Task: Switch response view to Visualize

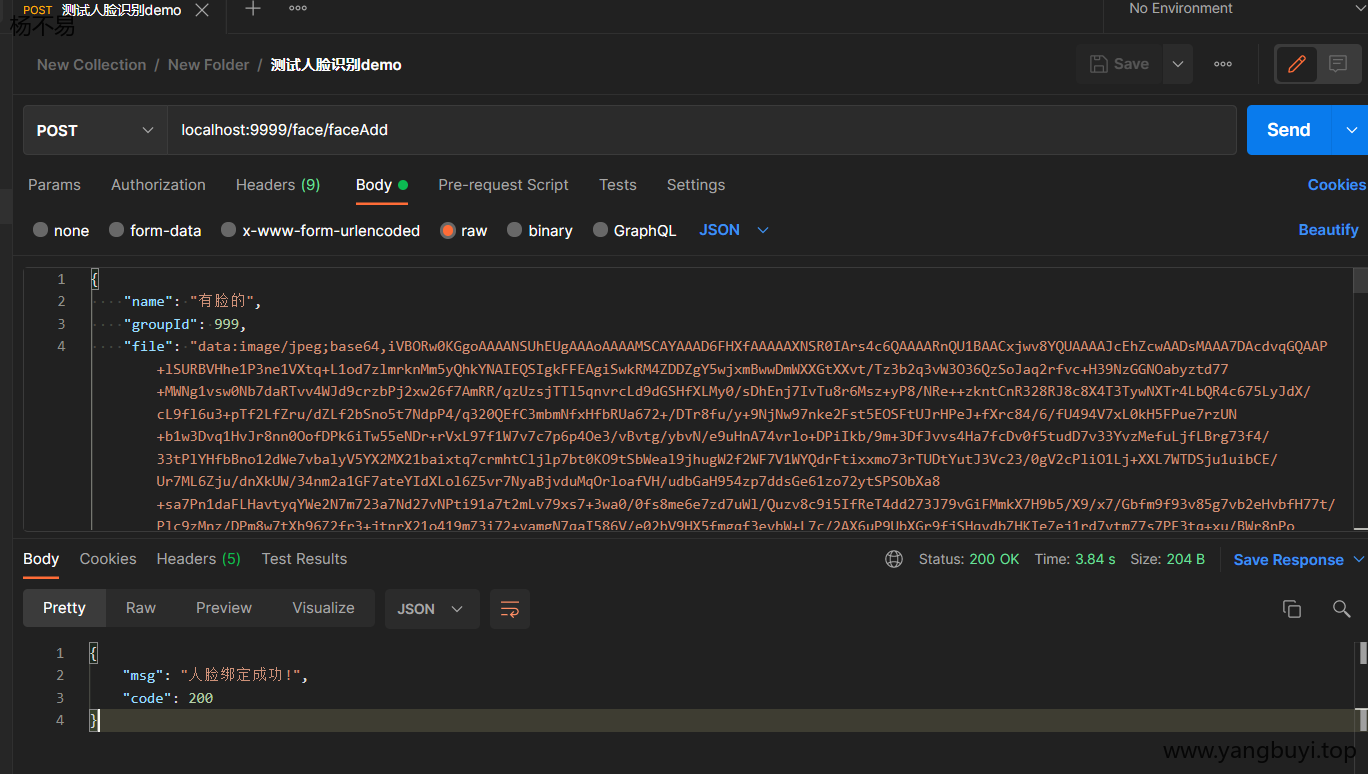Action: coord(323,608)
